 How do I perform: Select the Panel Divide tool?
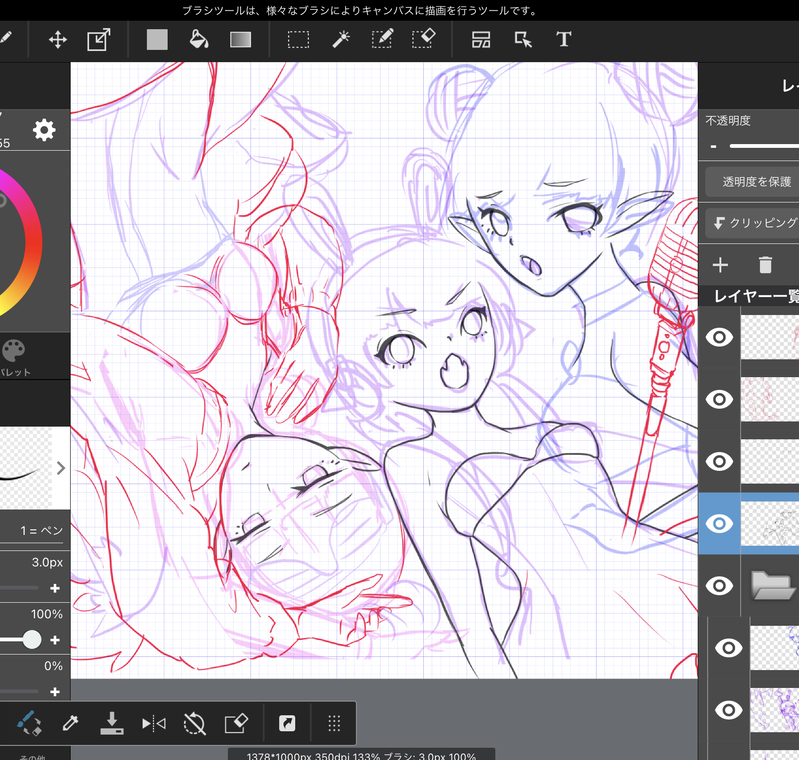[x=481, y=39]
